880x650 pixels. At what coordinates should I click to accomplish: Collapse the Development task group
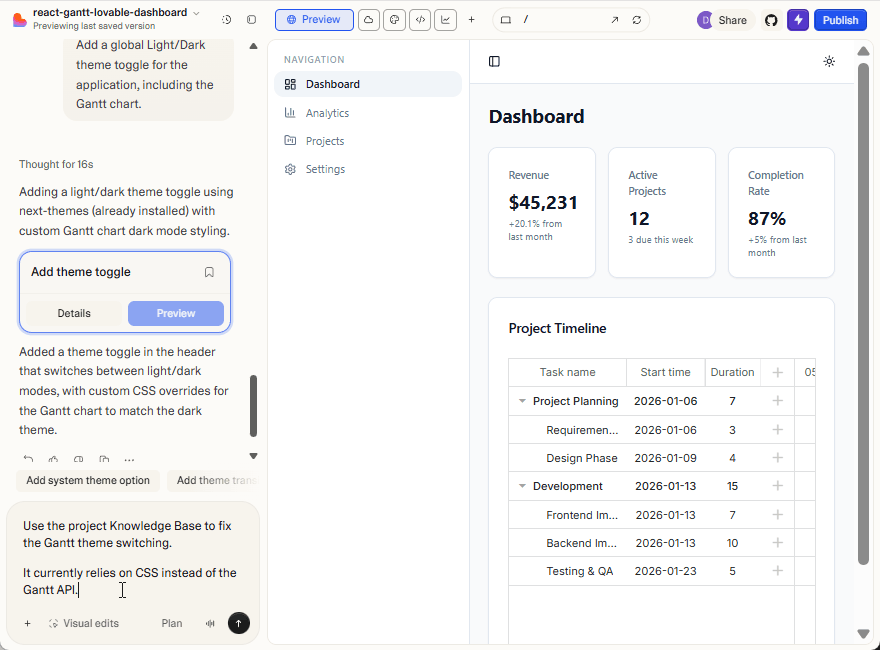pyautogui.click(x=522, y=486)
